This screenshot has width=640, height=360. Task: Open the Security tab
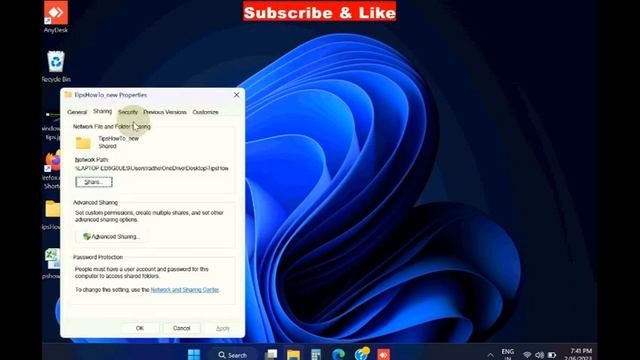(128, 112)
